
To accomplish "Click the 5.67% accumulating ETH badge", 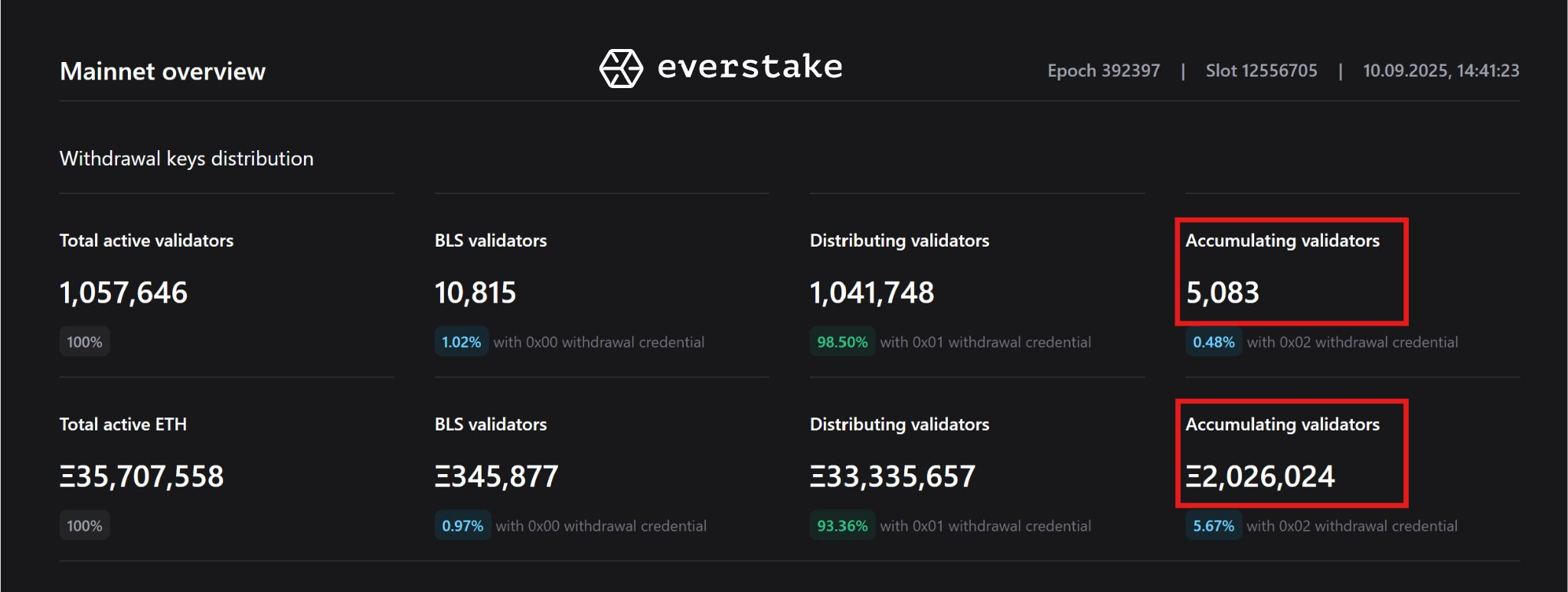I will pos(1214,525).
